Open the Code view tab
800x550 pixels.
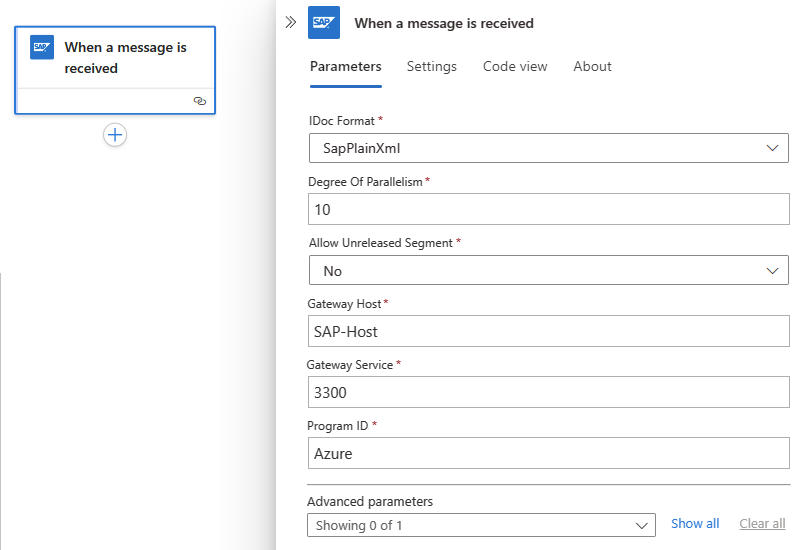[515, 66]
